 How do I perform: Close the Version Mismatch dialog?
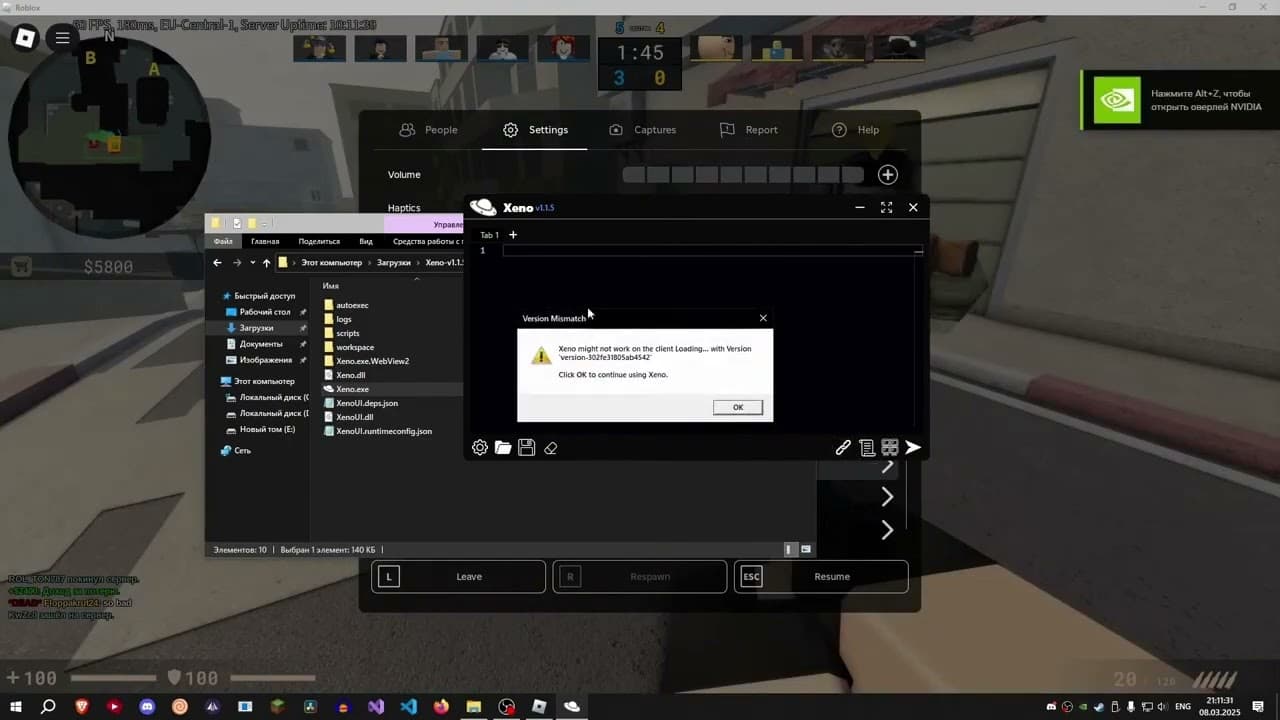point(763,318)
